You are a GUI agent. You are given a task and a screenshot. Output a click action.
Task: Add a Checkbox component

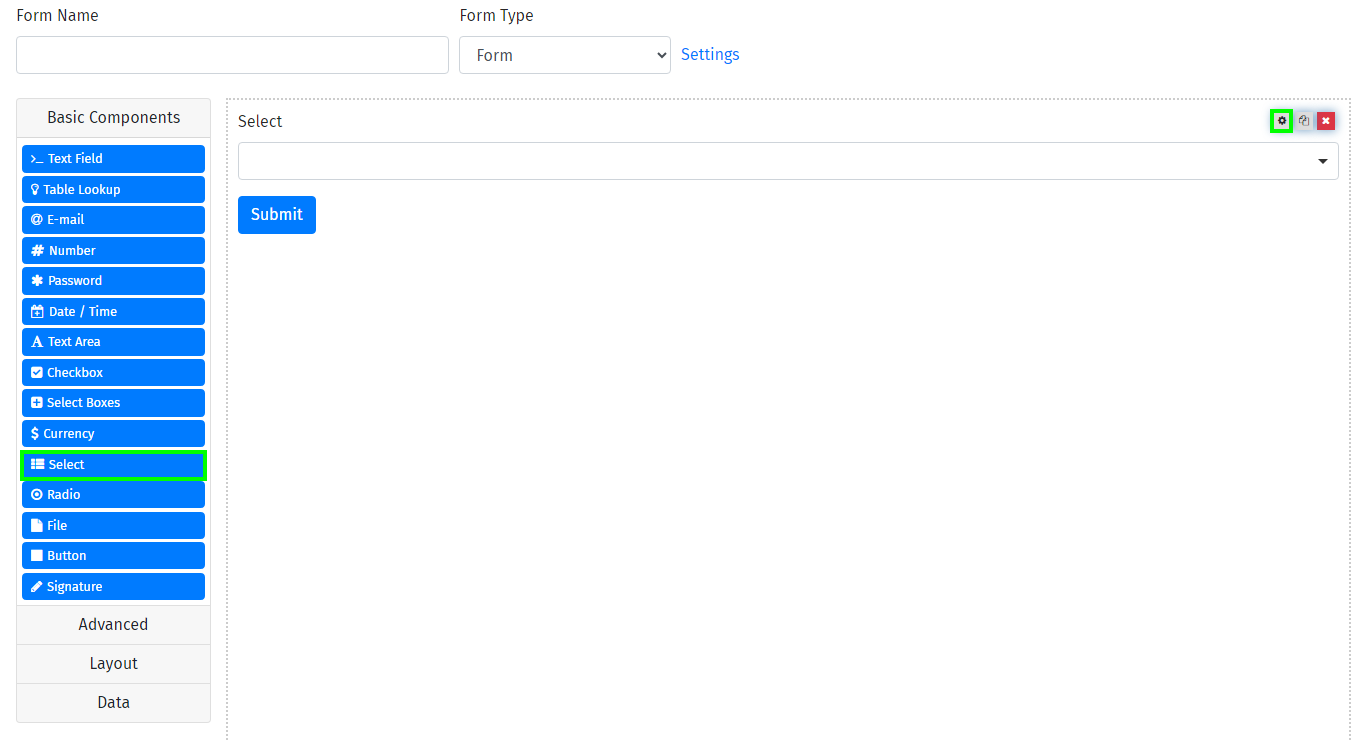point(113,373)
